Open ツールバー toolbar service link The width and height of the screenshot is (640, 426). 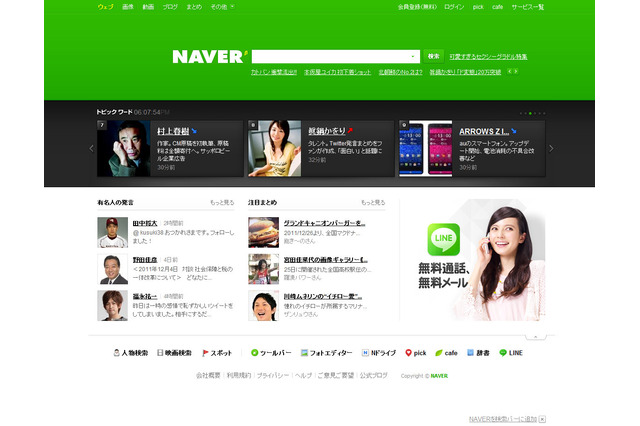[x=271, y=353]
